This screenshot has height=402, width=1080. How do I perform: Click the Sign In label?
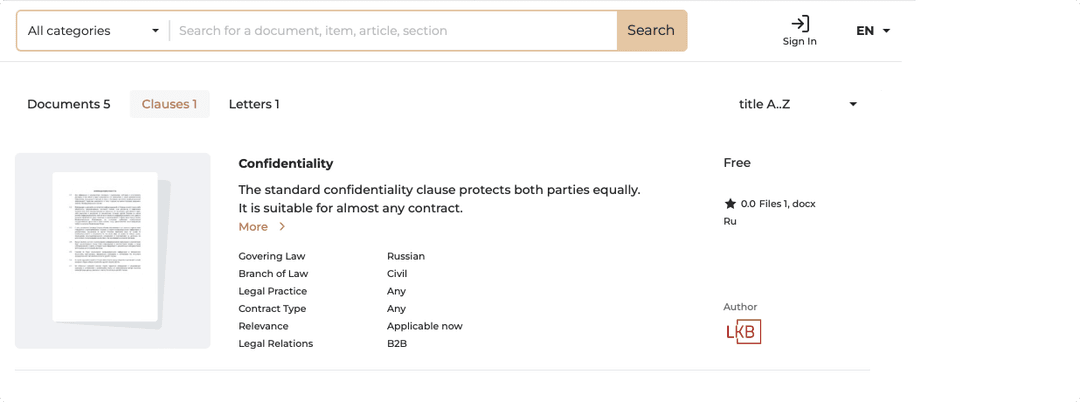pyautogui.click(x=799, y=42)
